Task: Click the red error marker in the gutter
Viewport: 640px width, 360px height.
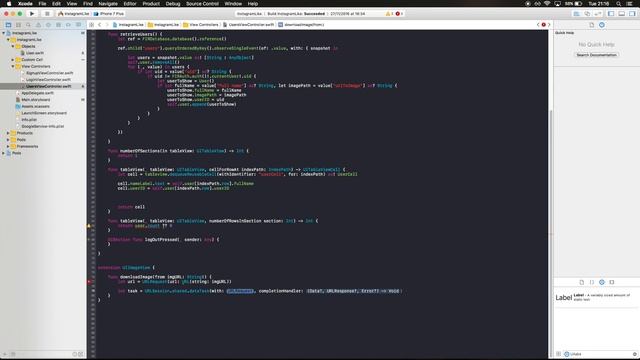Action: [x=89, y=282]
